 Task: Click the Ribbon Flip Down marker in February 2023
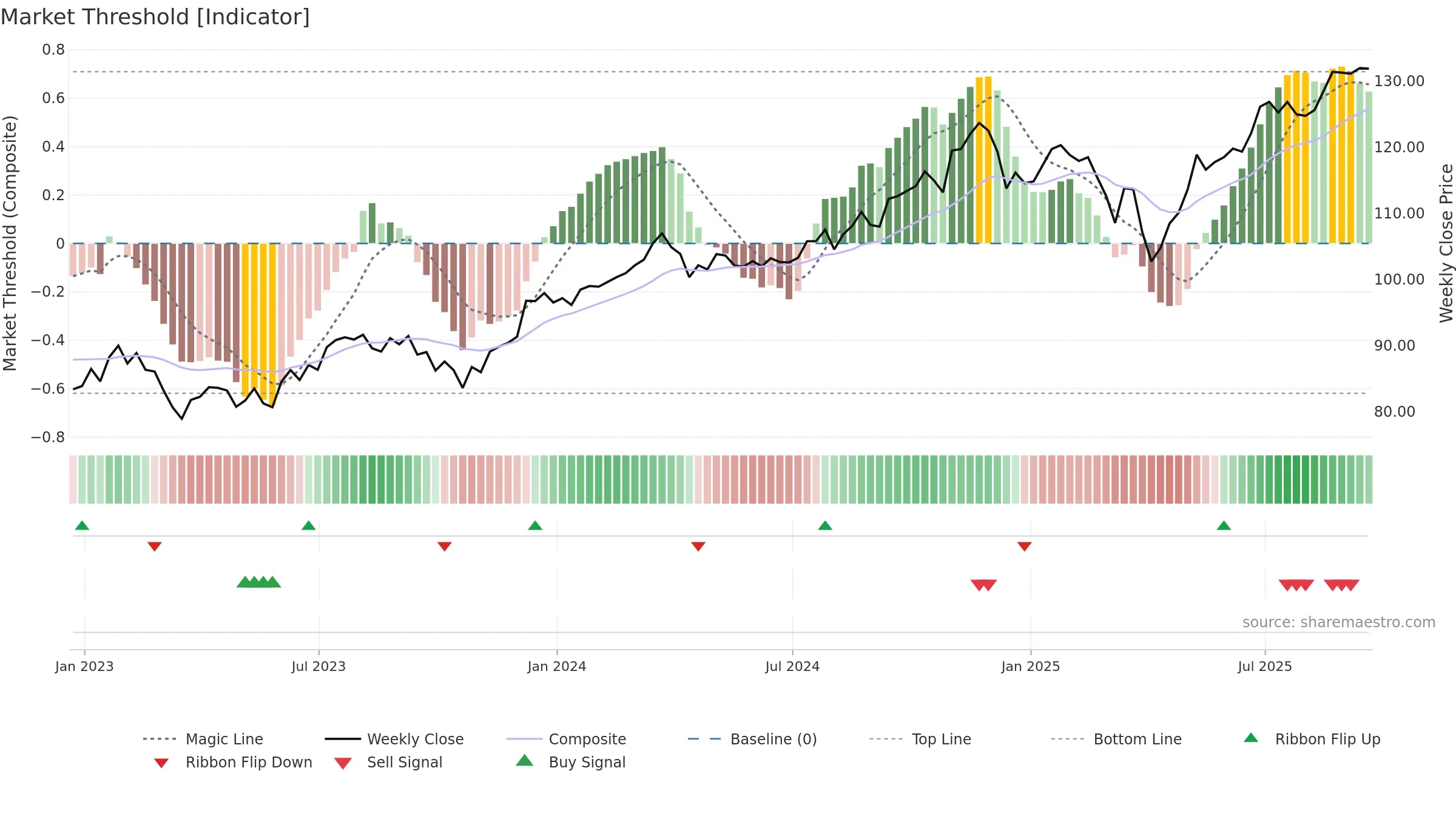tap(155, 547)
